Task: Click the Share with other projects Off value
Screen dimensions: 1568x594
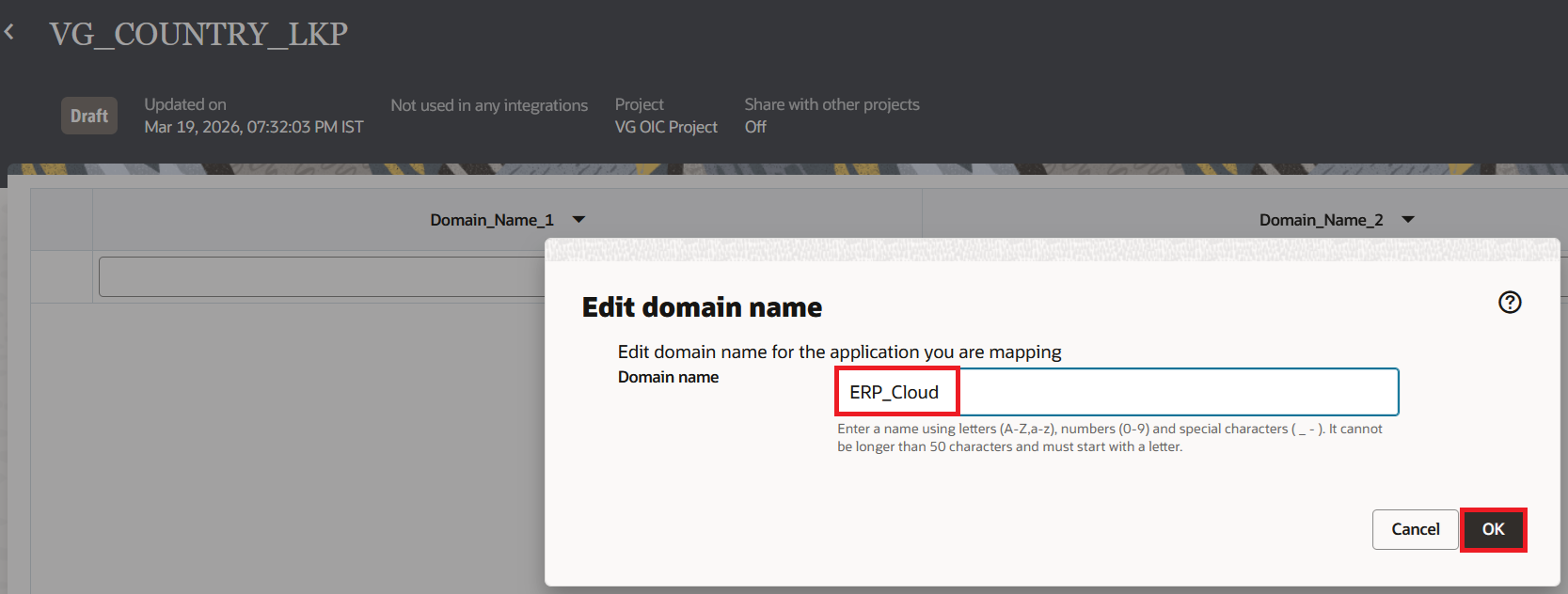Action: coord(755,127)
